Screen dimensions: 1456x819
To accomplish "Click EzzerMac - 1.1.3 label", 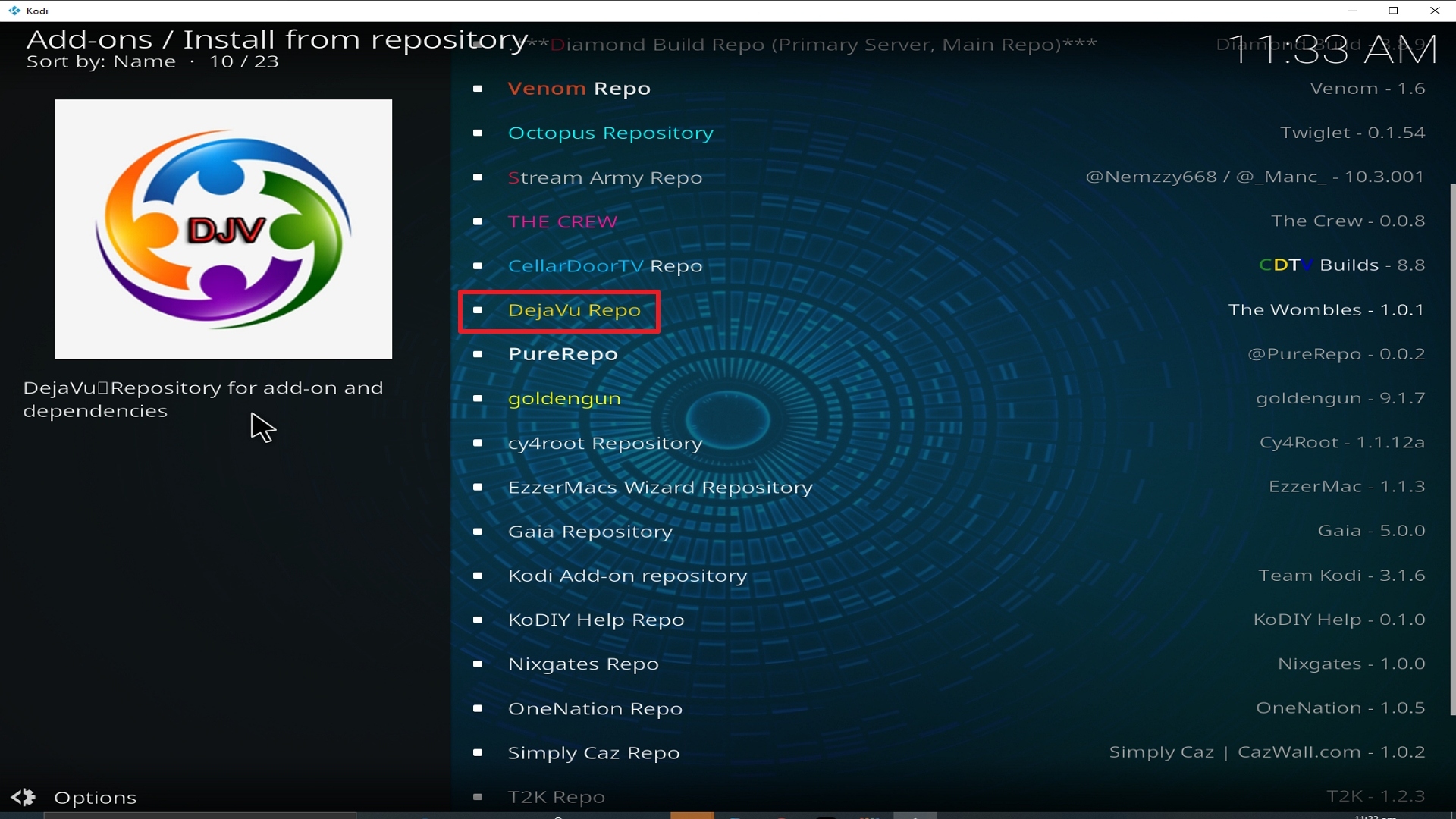I will [1347, 487].
